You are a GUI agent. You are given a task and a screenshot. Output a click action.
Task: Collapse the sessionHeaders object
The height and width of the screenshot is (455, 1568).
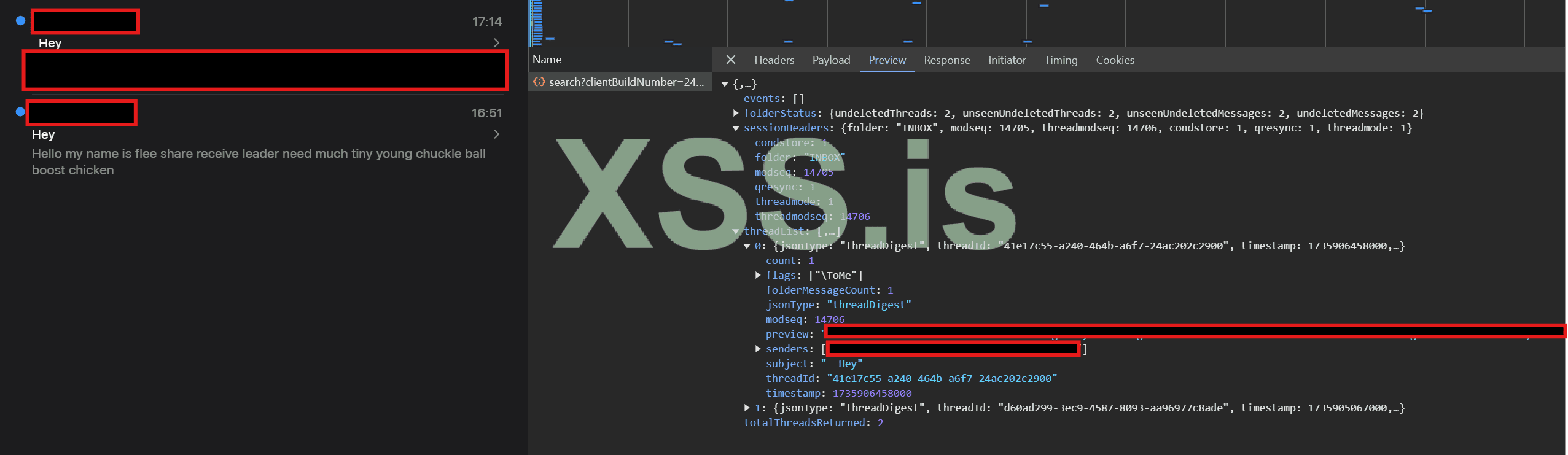click(736, 128)
